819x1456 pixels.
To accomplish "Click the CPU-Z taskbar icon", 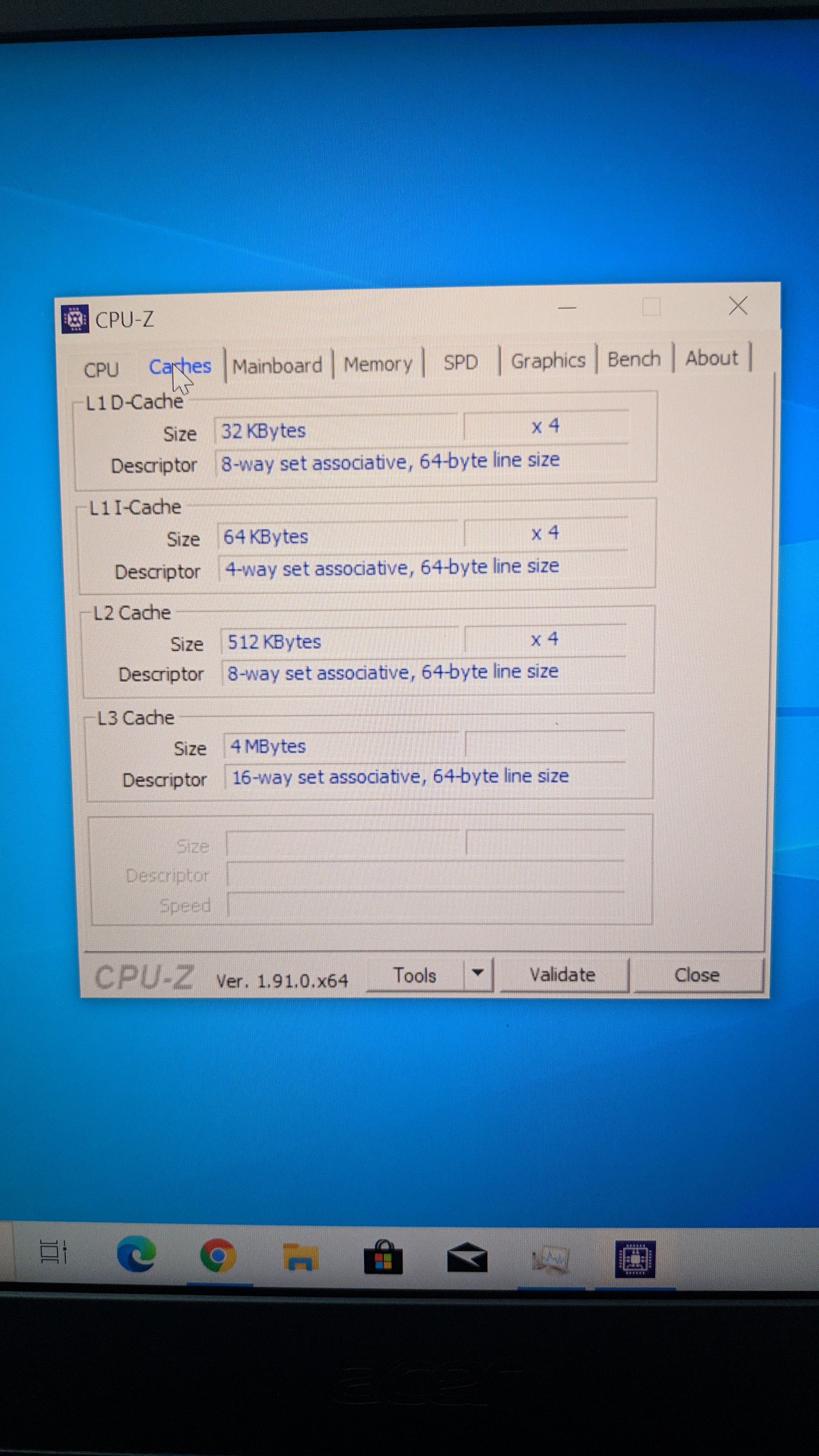I will click(x=635, y=1259).
